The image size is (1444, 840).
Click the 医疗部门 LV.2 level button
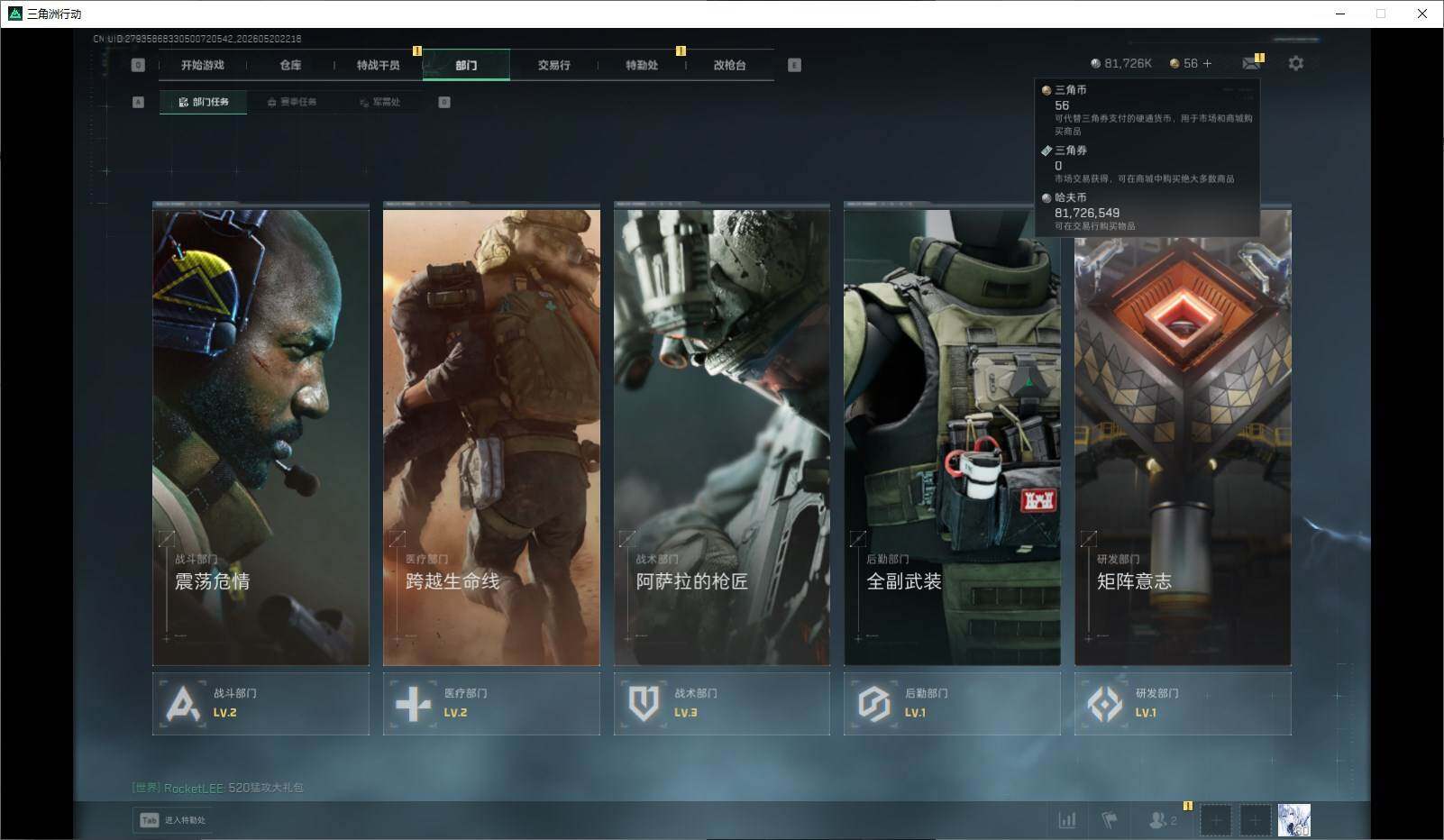click(491, 703)
